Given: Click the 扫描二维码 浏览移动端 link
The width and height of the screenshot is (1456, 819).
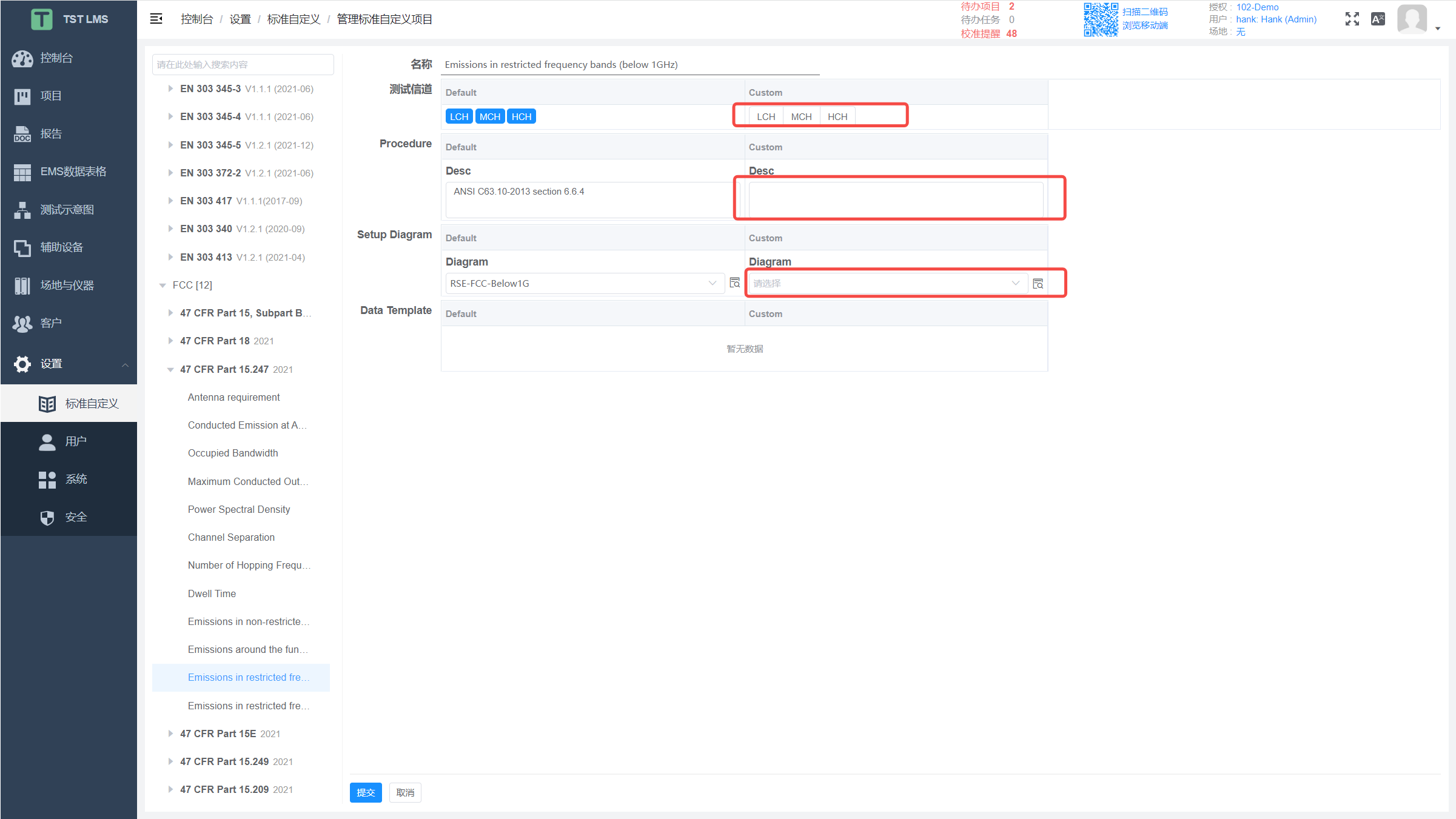Looking at the screenshot, I should point(1145,19).
